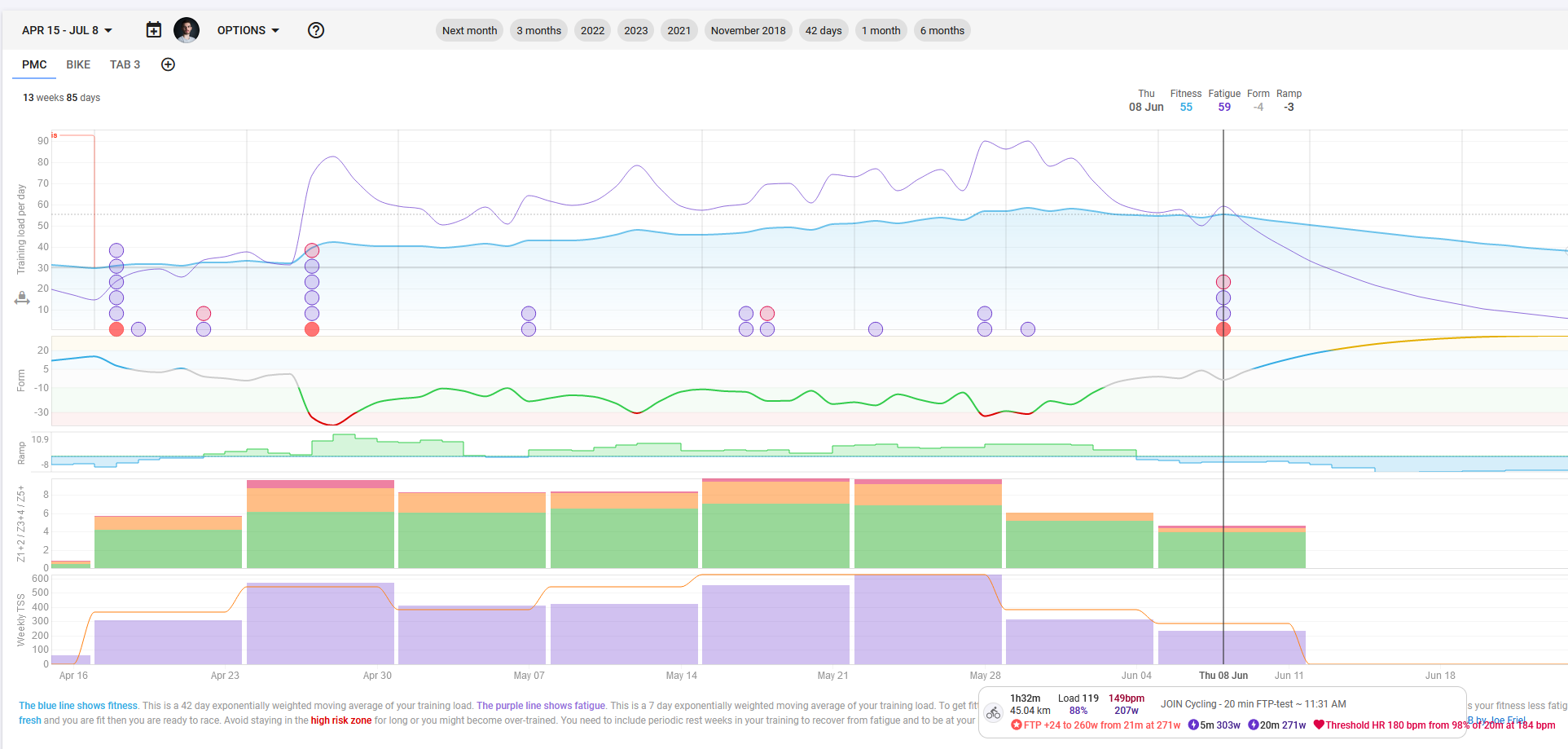Open the OPTIONS dropdown menu

[248, 30]
